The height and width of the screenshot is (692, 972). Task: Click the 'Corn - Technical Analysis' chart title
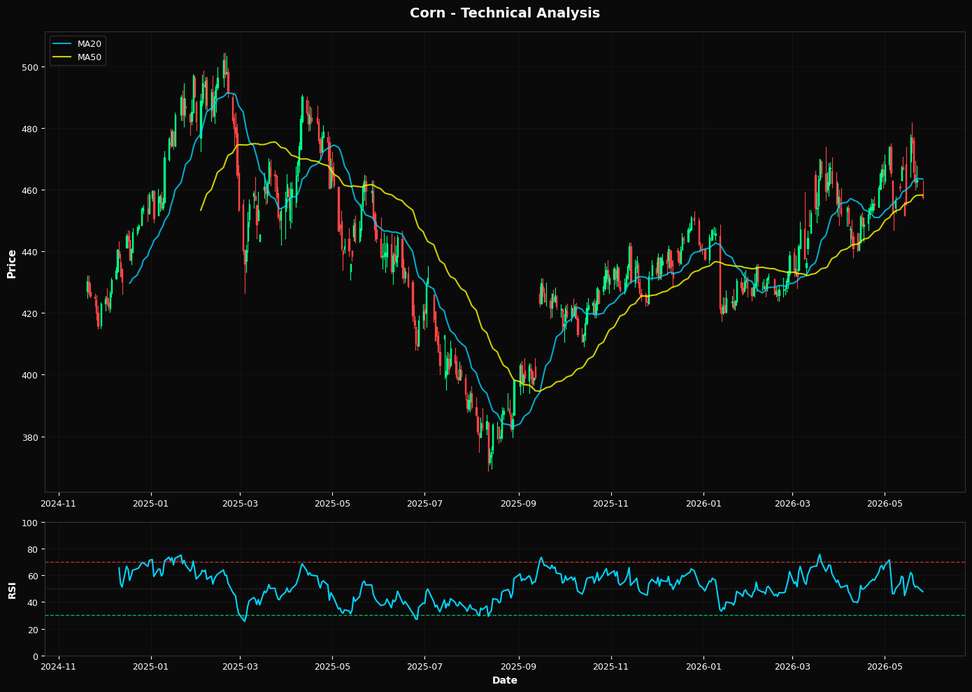pos(505,13)
